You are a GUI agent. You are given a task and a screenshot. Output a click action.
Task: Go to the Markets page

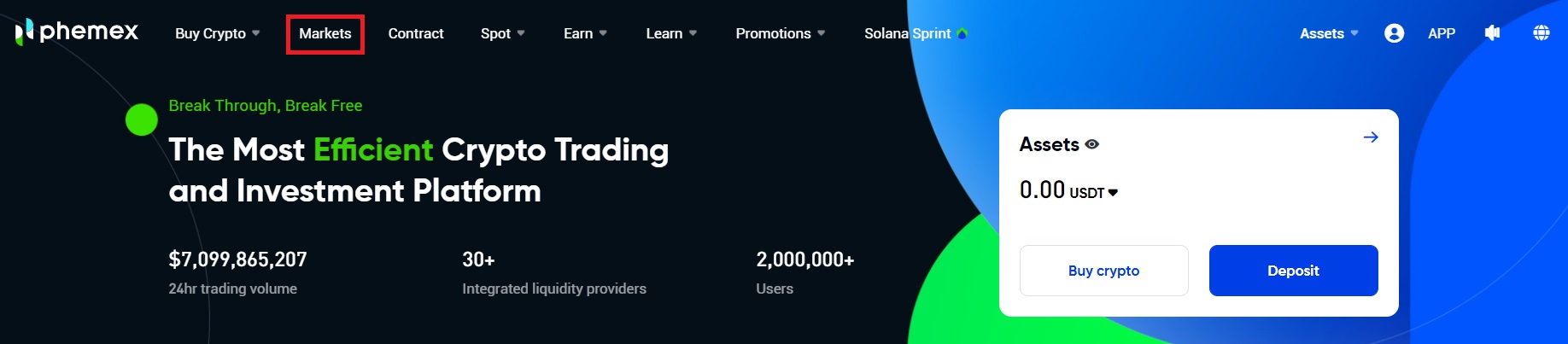point(325,33)
